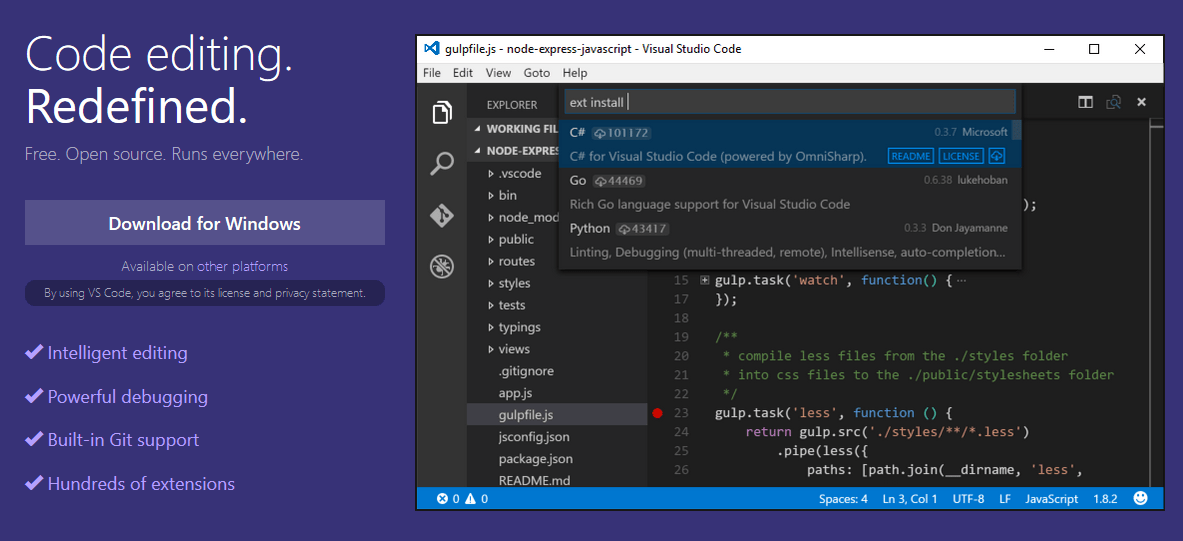
Task: Click the Visual Studio Code logo in title bar
Action: pyautogui.click(x=432, y=49)
